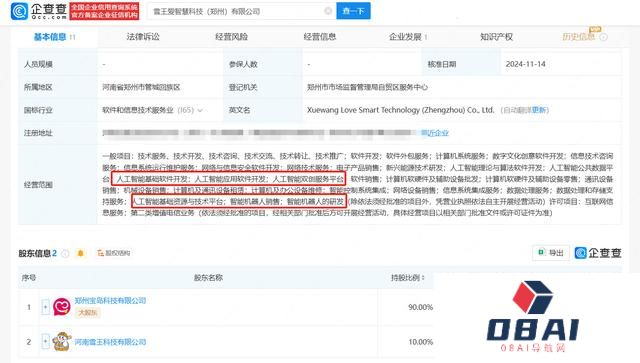Click the 所属地区 value 河南省郑州市管城回族区
The width and height of the screenshot is (640, 363).
(141, 87)
